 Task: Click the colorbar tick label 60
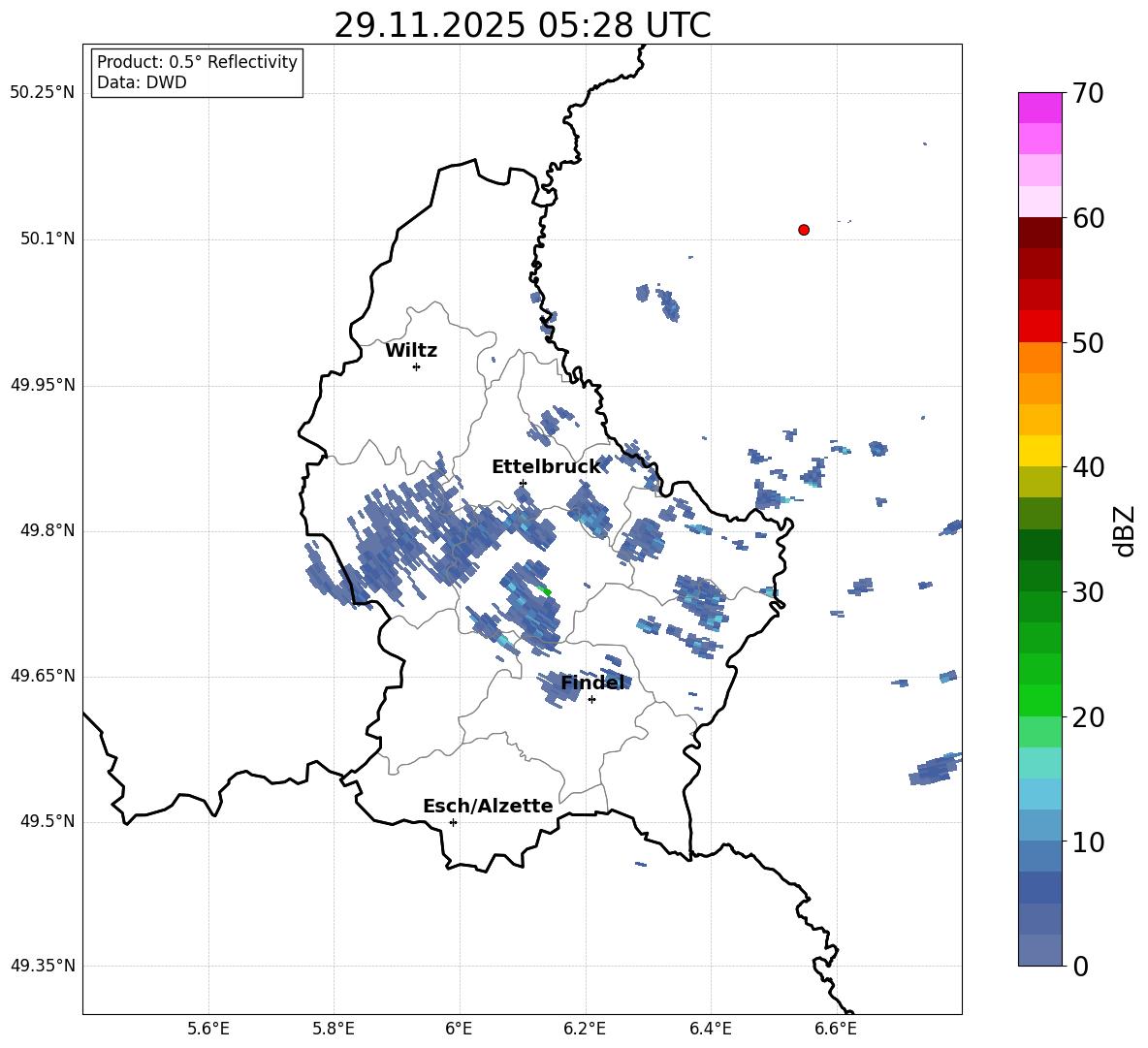click(1087, 218)
